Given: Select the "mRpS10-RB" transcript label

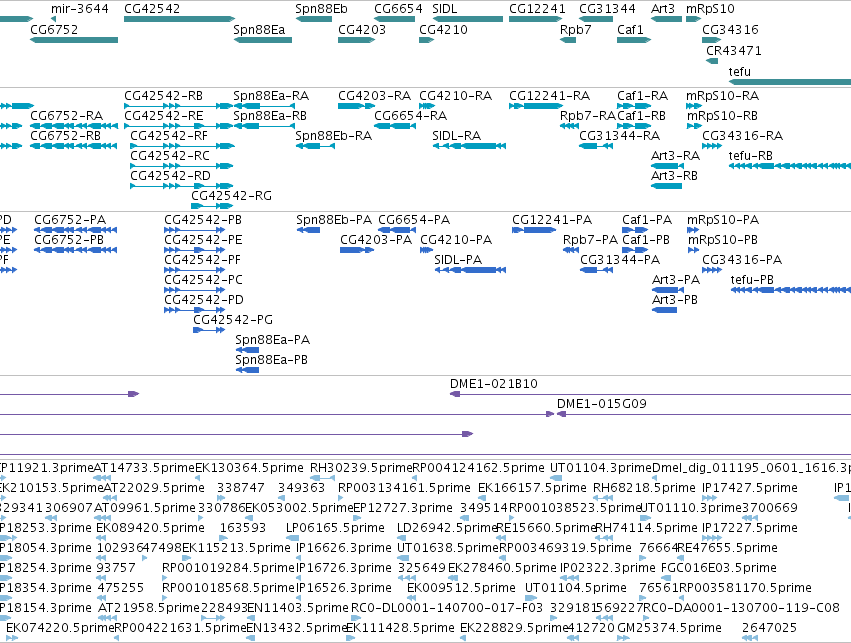Looking at the screenshot, I should coord(722,116).
